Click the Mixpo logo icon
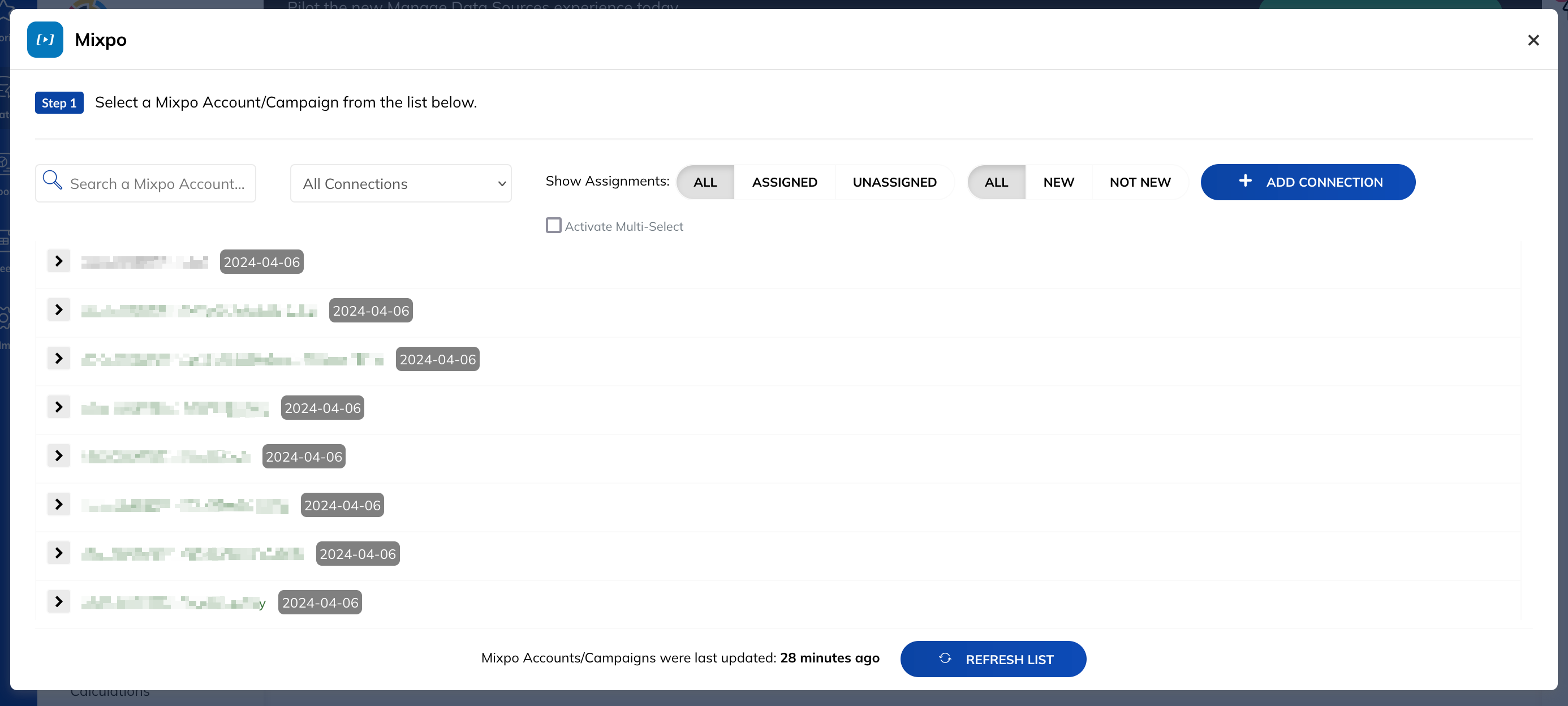The width and height of the screenshot is (1568, 706). pyautogui.click(x=45, y=40)
